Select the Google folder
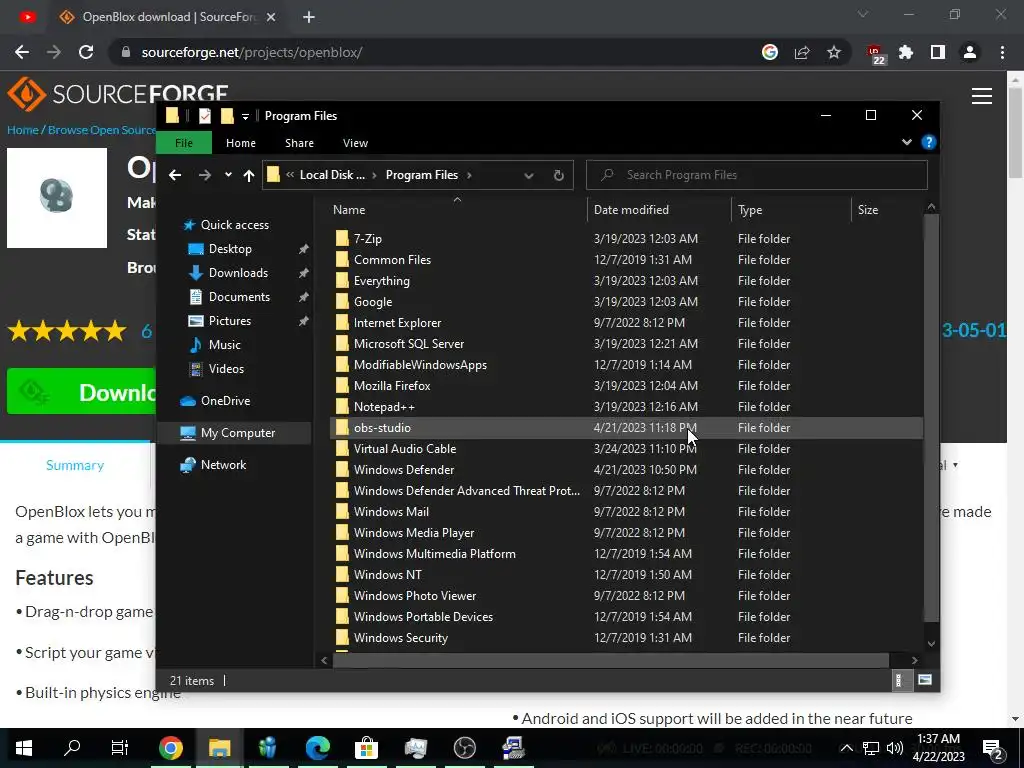Image resolution: width=1024 pixels, height=768 pixels. (x=627, y=302)
